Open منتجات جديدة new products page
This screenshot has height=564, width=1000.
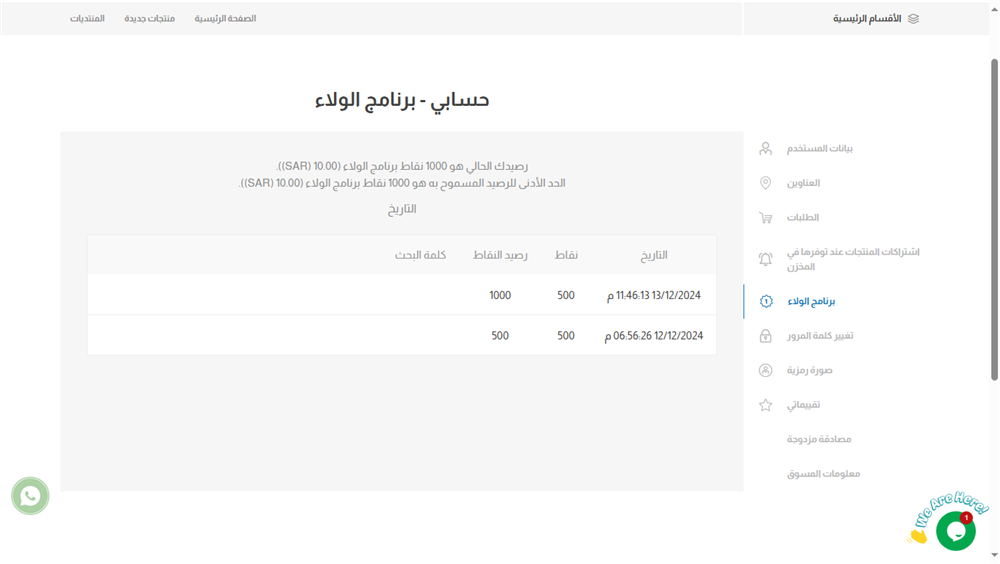coord(149,18)
